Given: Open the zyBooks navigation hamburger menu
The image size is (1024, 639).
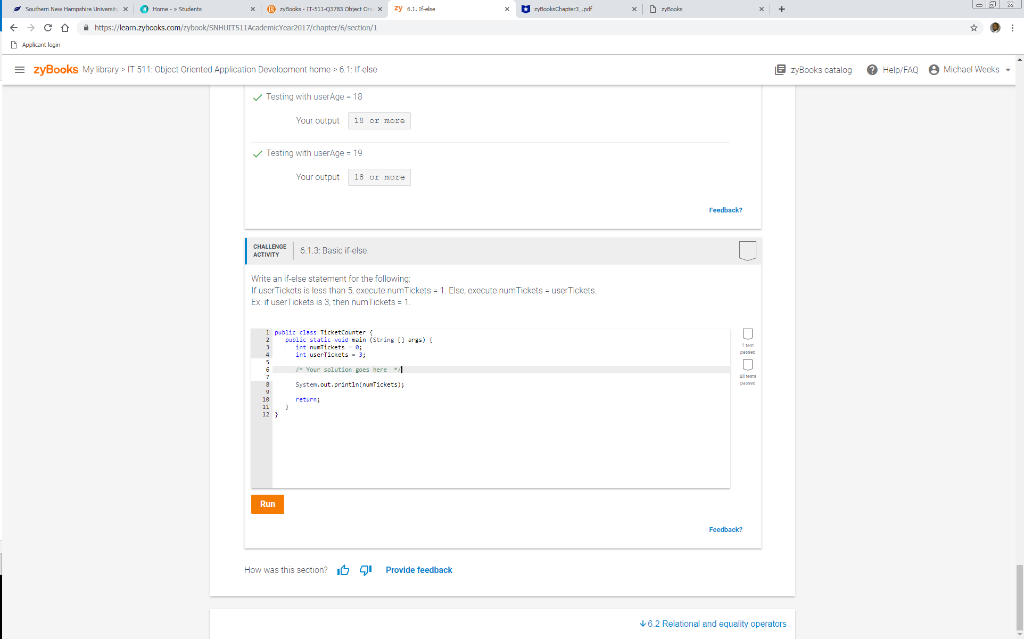Looking at the screenshot, I should 18,69.
